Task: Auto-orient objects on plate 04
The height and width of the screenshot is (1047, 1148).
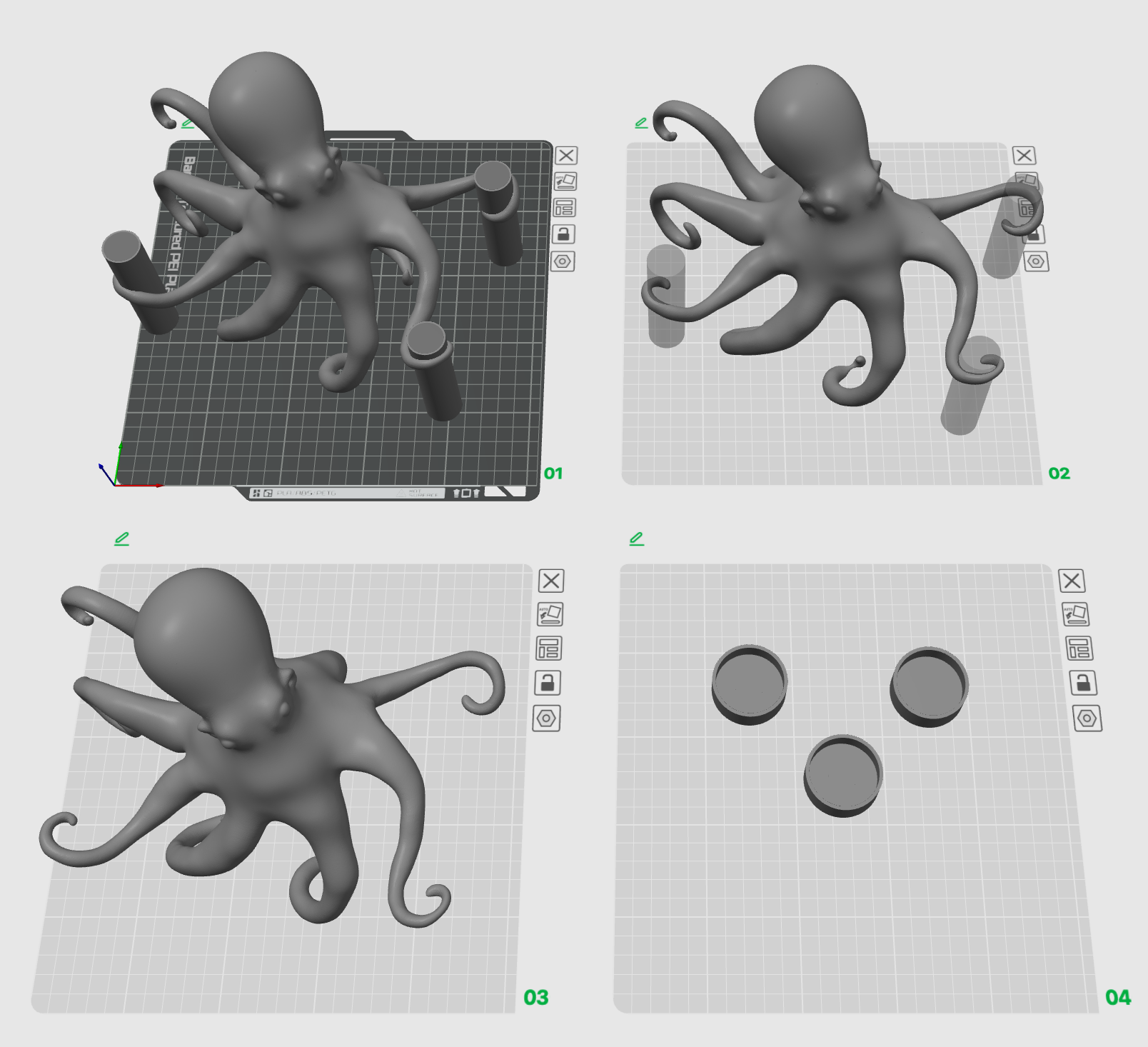Action: click(x=1076, y=614)
